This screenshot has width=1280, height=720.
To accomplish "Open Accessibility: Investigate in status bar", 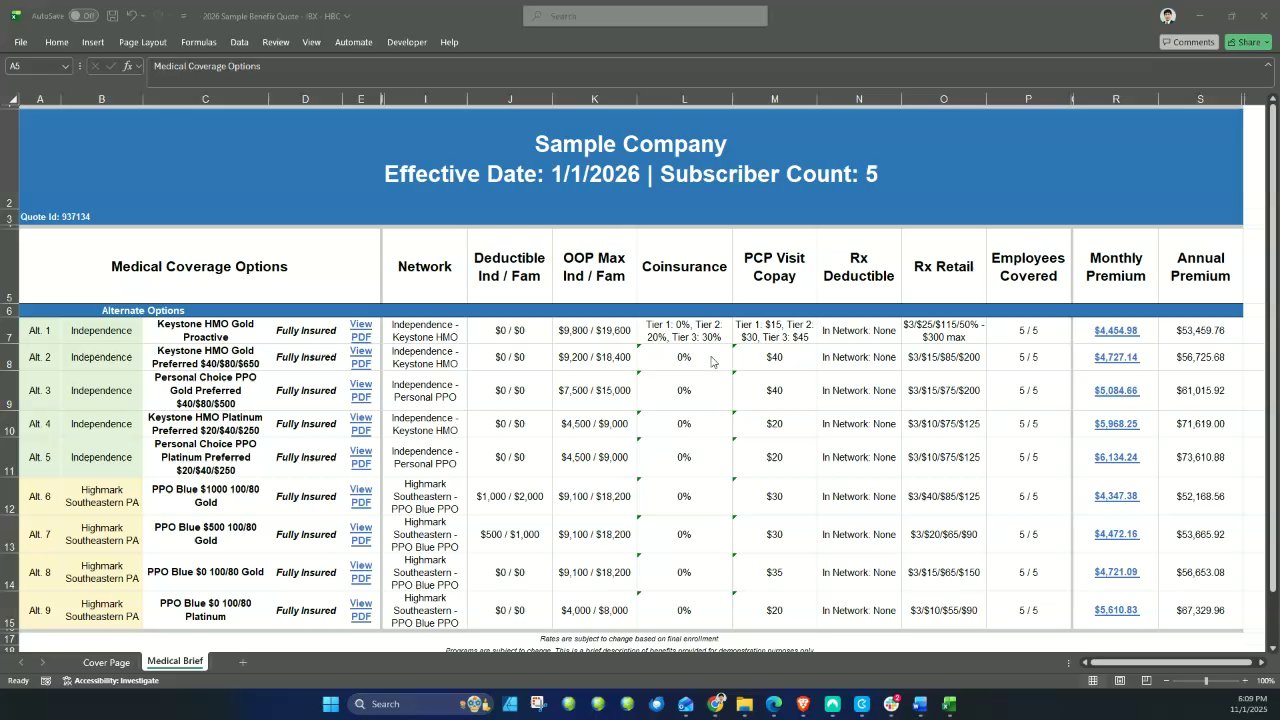I will pyautogui.click(x=110, y=681).
